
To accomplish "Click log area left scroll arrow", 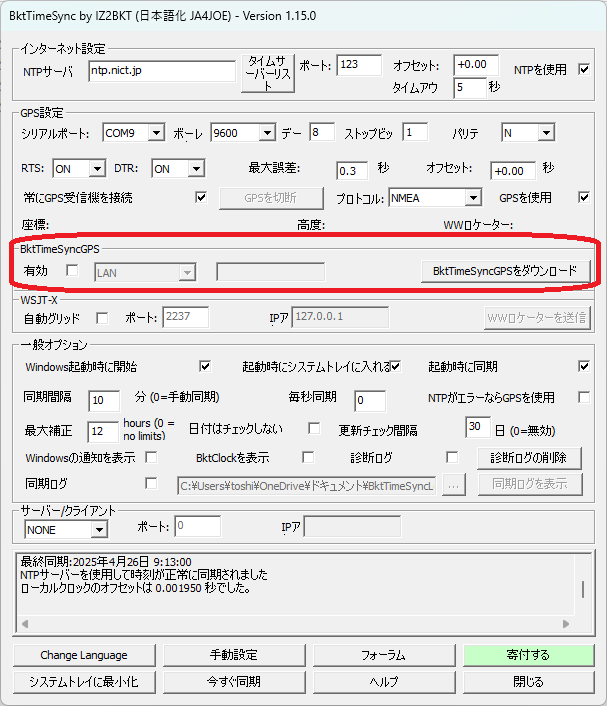I will [25, 624].
